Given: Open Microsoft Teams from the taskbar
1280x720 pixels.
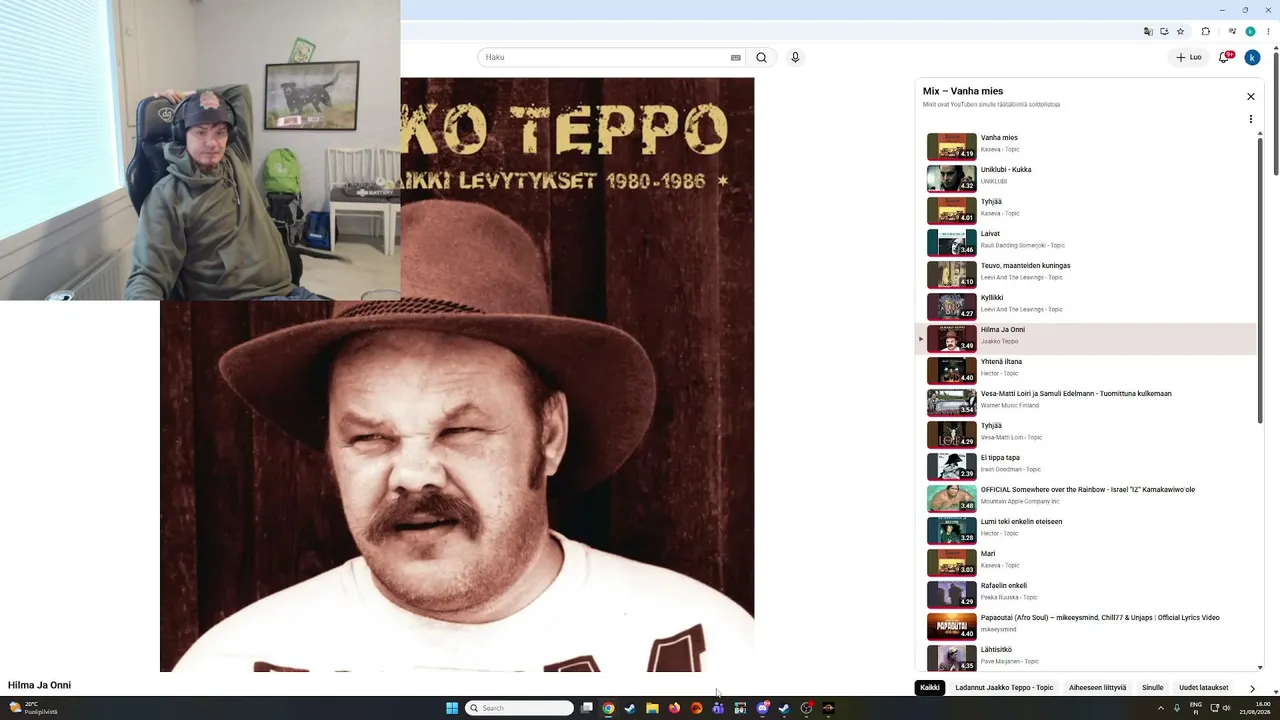Looking at the screenshot, I should pyautogui.click(x=718, y=708).
